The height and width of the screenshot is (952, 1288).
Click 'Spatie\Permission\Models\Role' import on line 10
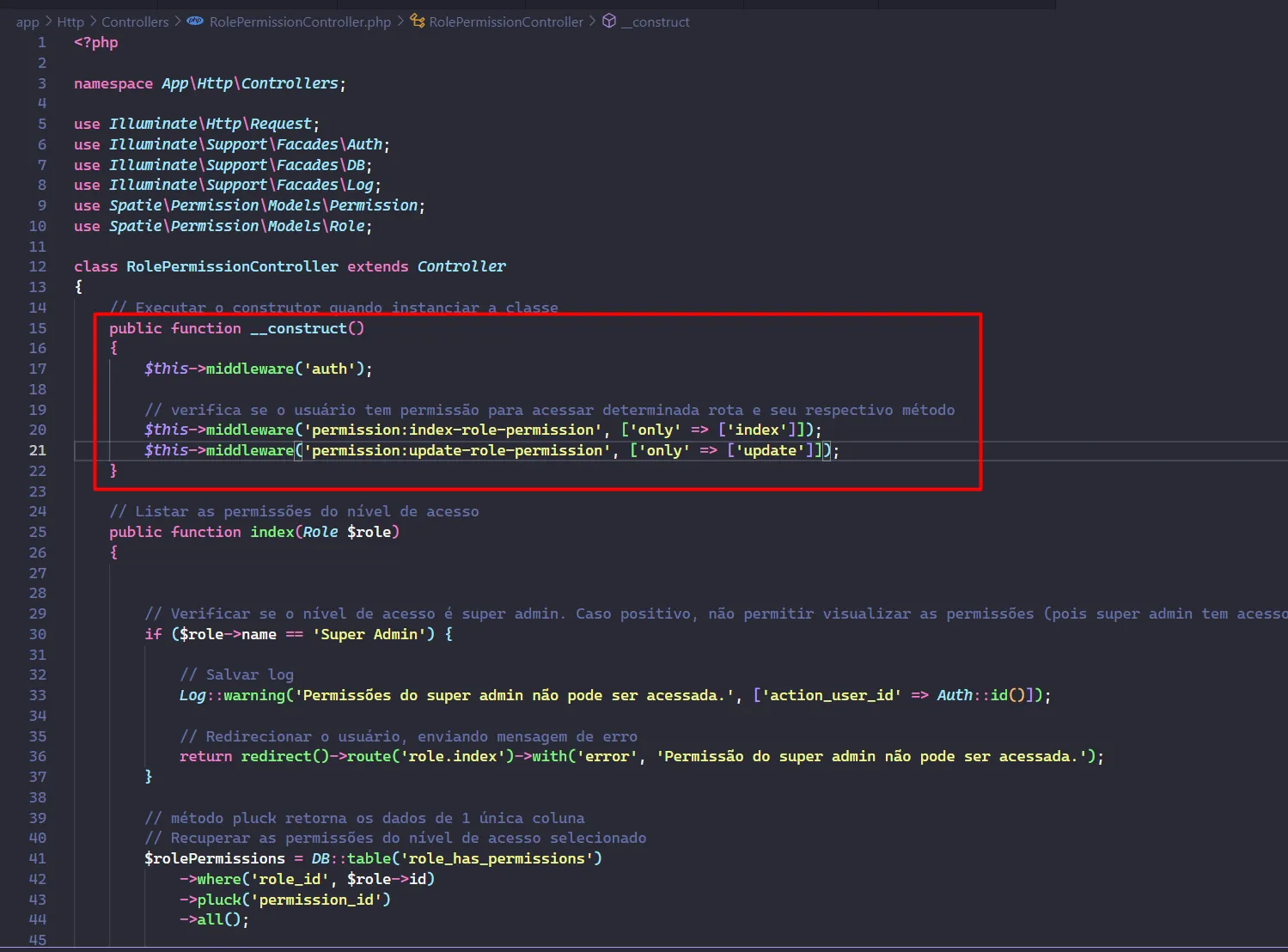tap(237, 226)
